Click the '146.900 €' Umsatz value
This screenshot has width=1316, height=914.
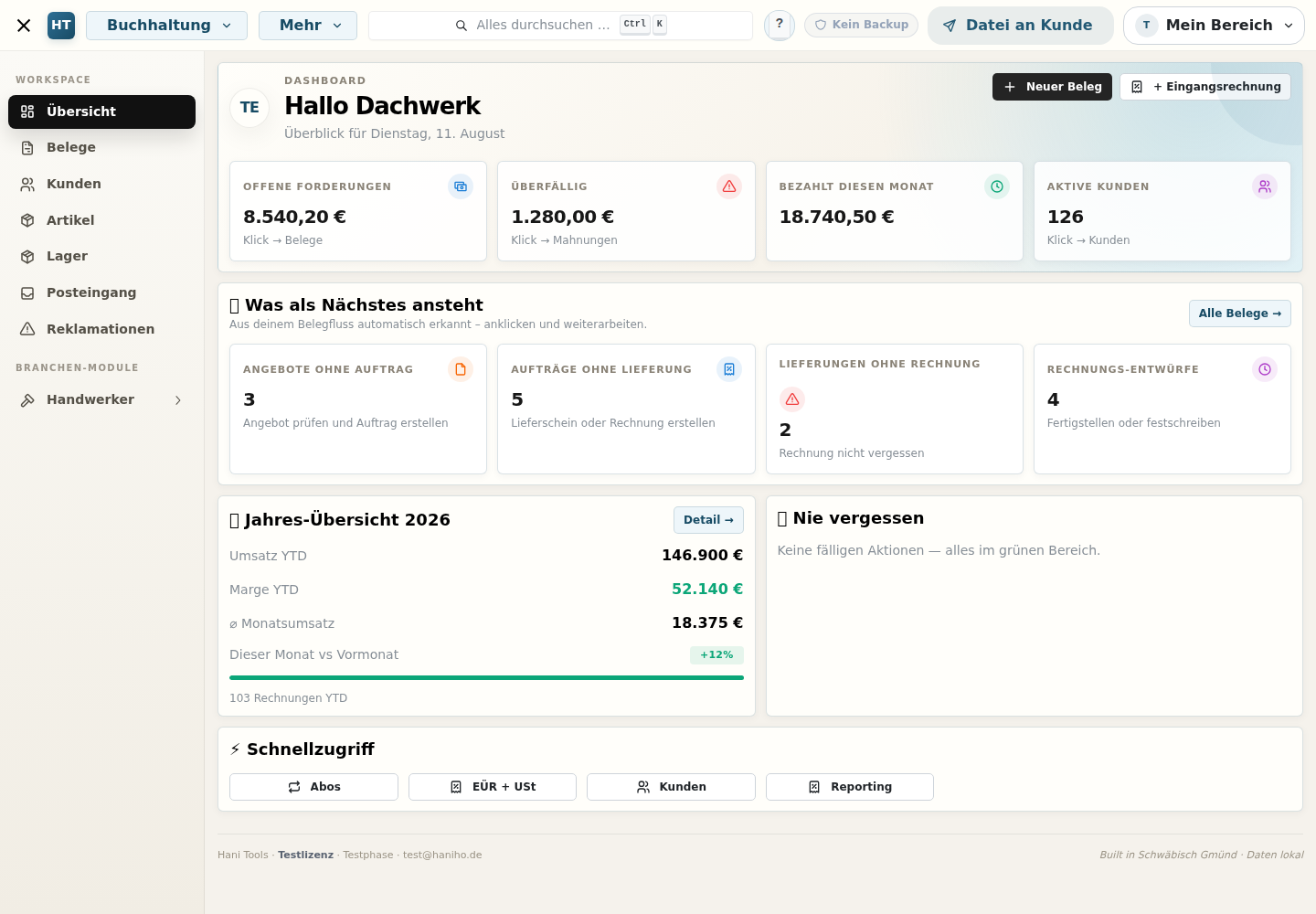pos(702,556)
